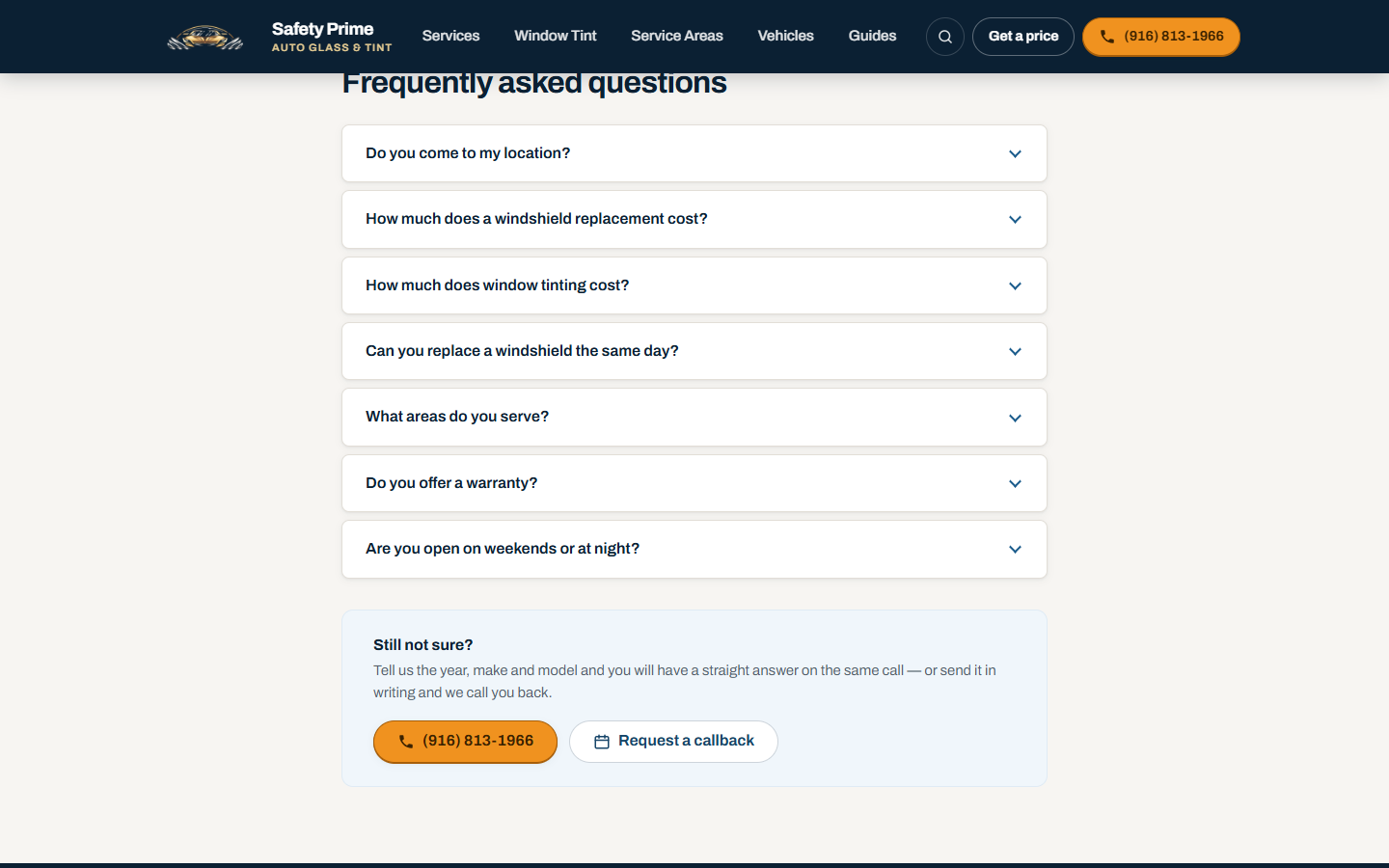Open the Vehicles nav item
Image resolution: width=1389 pixels, height=868 pixels.
point(785,36)
